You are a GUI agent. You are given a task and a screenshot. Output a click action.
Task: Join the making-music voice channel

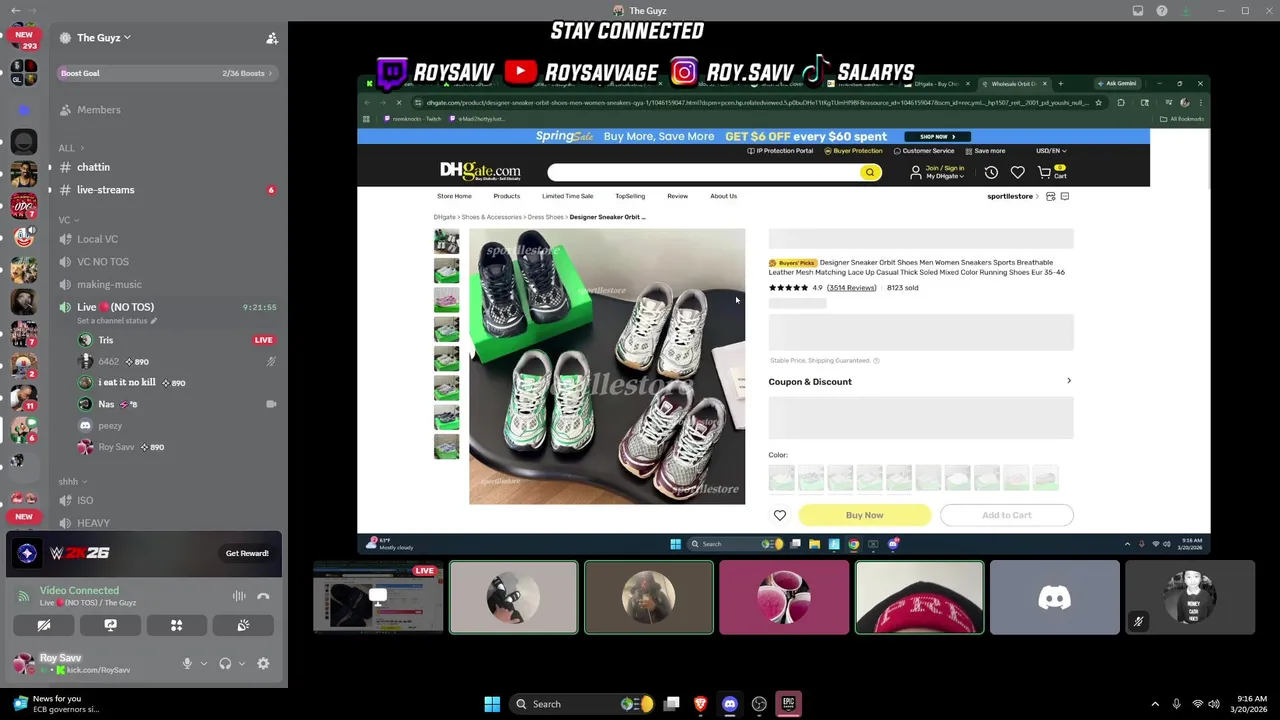(x=109, y=284)
